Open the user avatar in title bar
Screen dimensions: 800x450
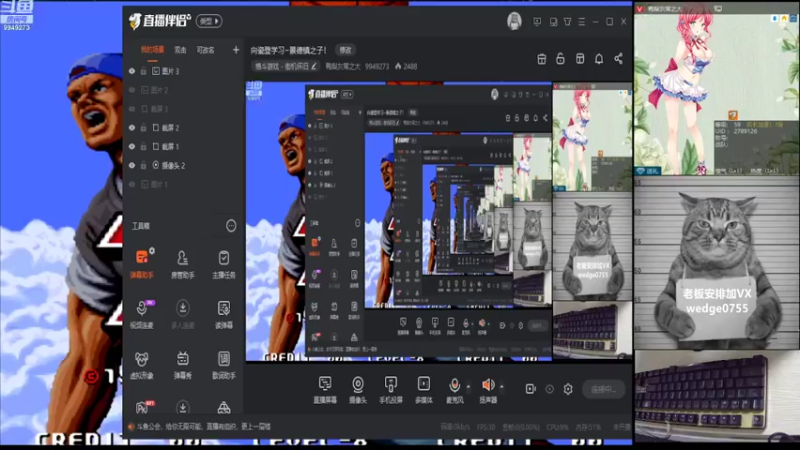(514, 21)
